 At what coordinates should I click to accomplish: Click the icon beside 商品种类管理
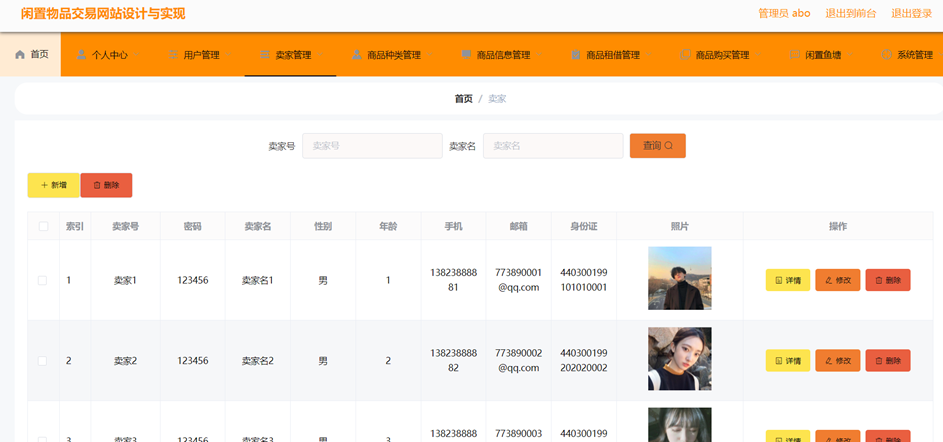tap(357, 55)
